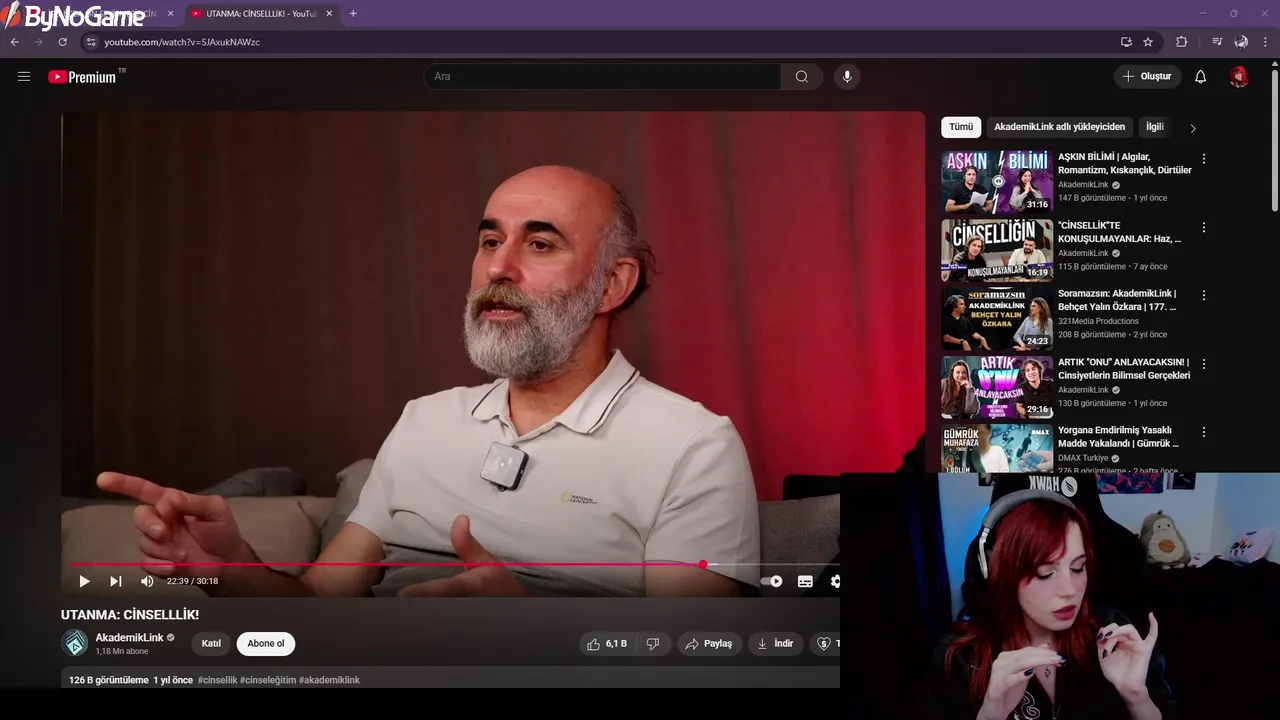Select AkademikLink adlı yükleyiciden chip
1280x720 pixels.
(x=1060, y=127)
